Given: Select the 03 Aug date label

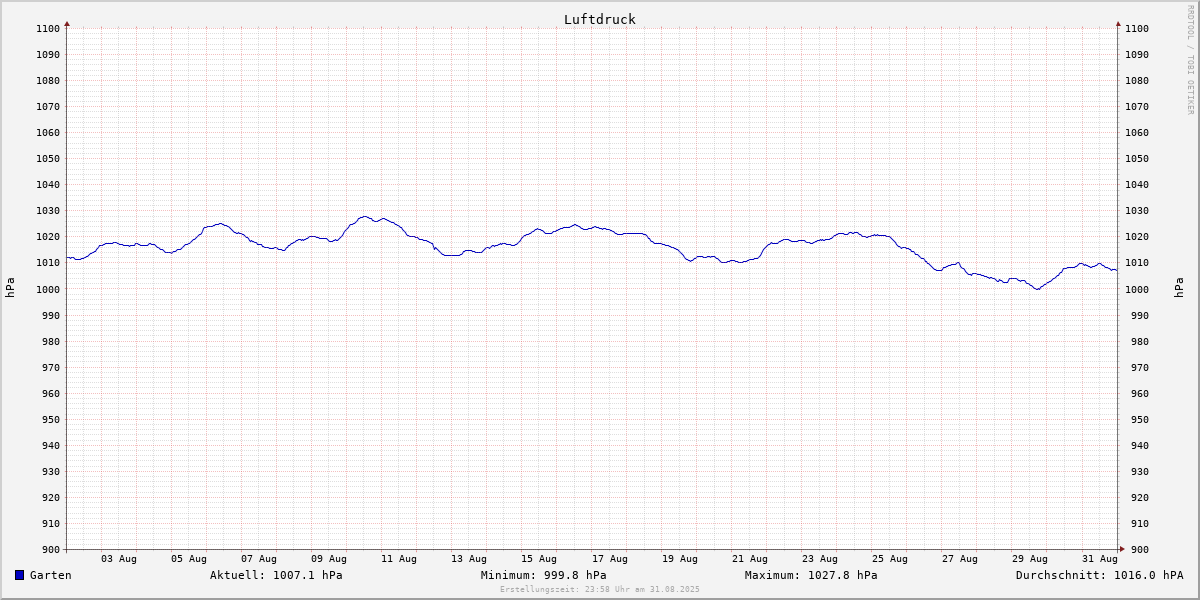Looking at the screenshot, I should [119, 559].
